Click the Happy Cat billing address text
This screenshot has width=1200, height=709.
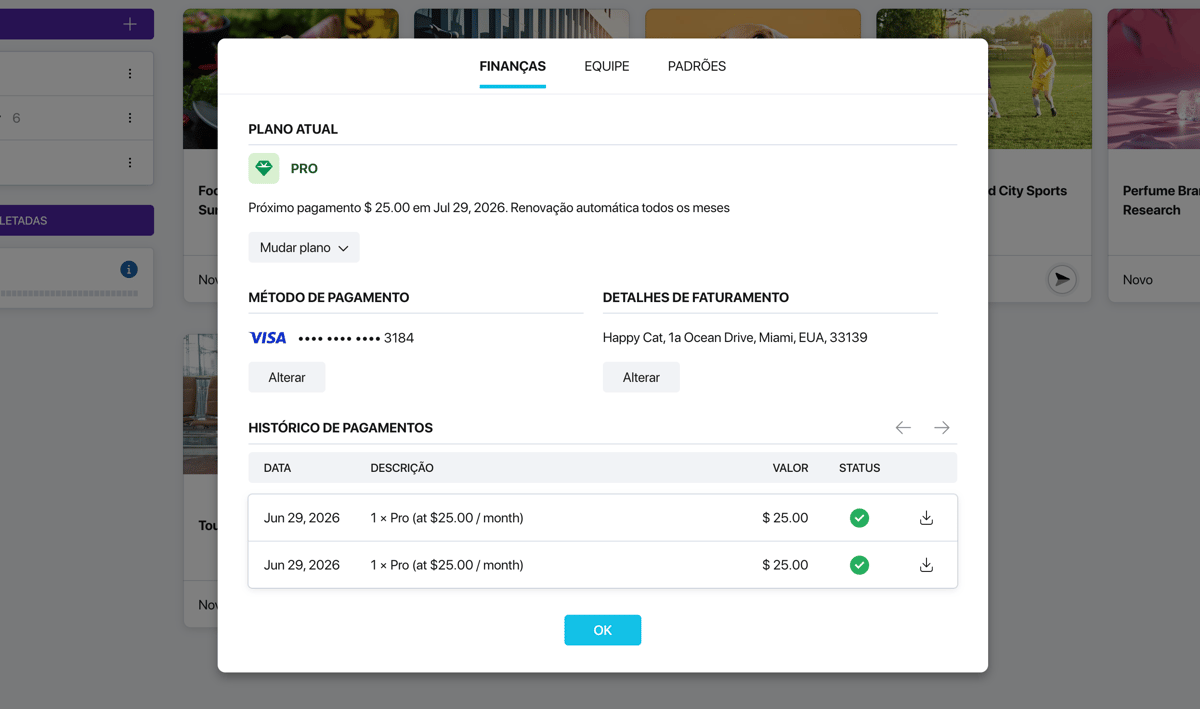point(735,338)
